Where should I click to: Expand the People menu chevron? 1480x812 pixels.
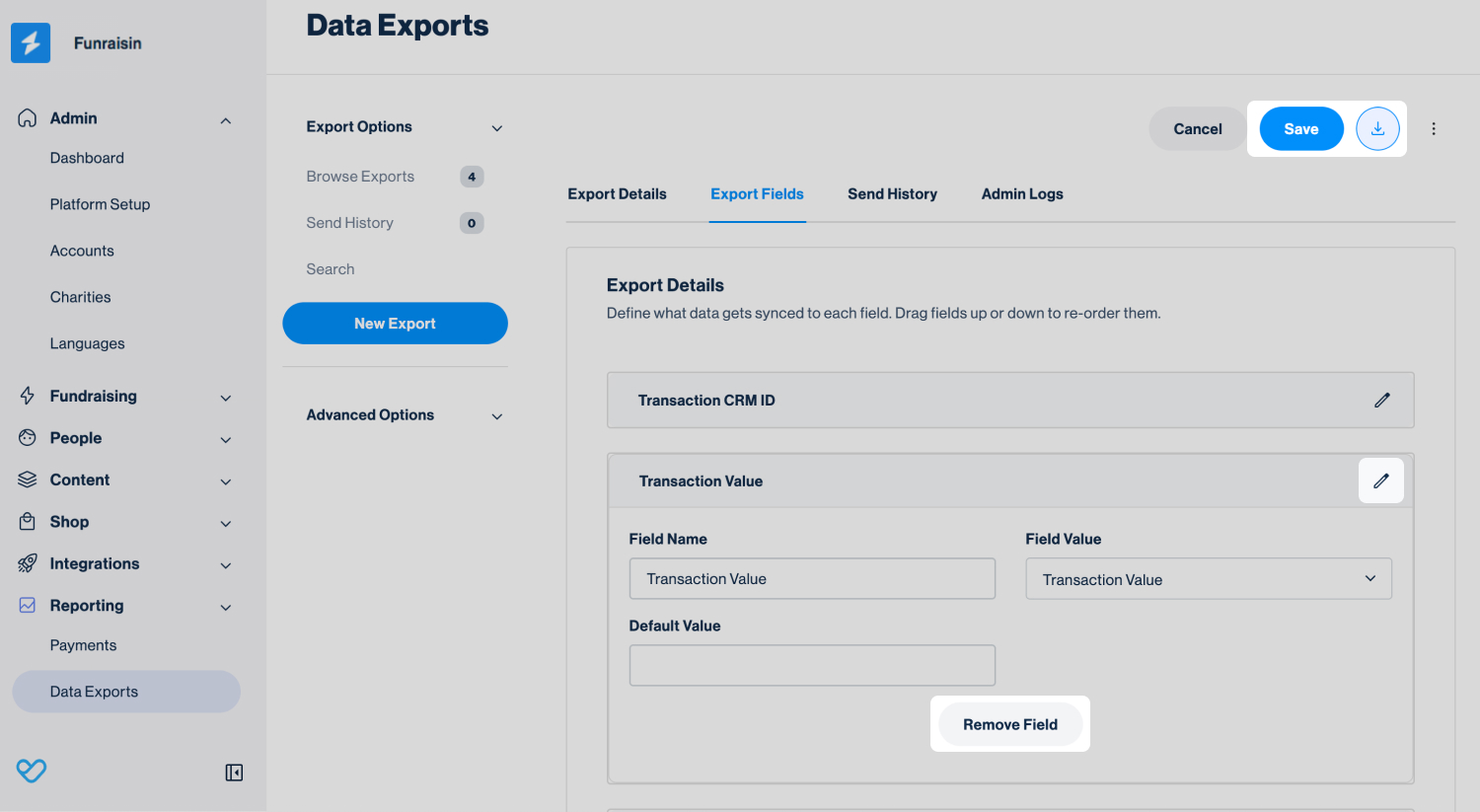pyautogui.click(x=226, y=440)
